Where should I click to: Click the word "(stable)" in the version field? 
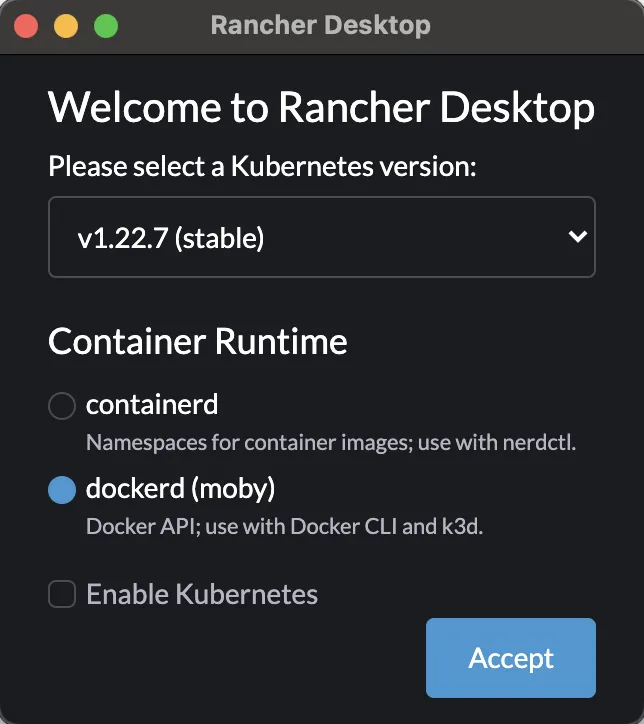217,238
